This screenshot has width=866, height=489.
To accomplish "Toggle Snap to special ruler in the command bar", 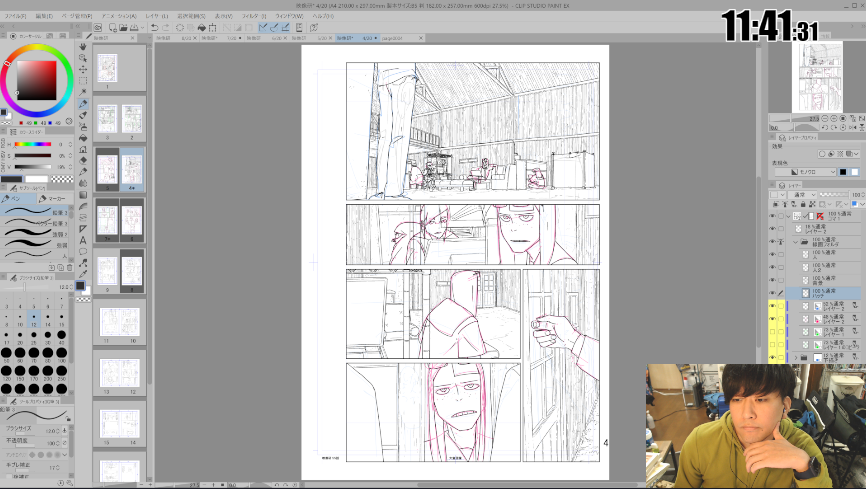I will [x=274, y=27].
